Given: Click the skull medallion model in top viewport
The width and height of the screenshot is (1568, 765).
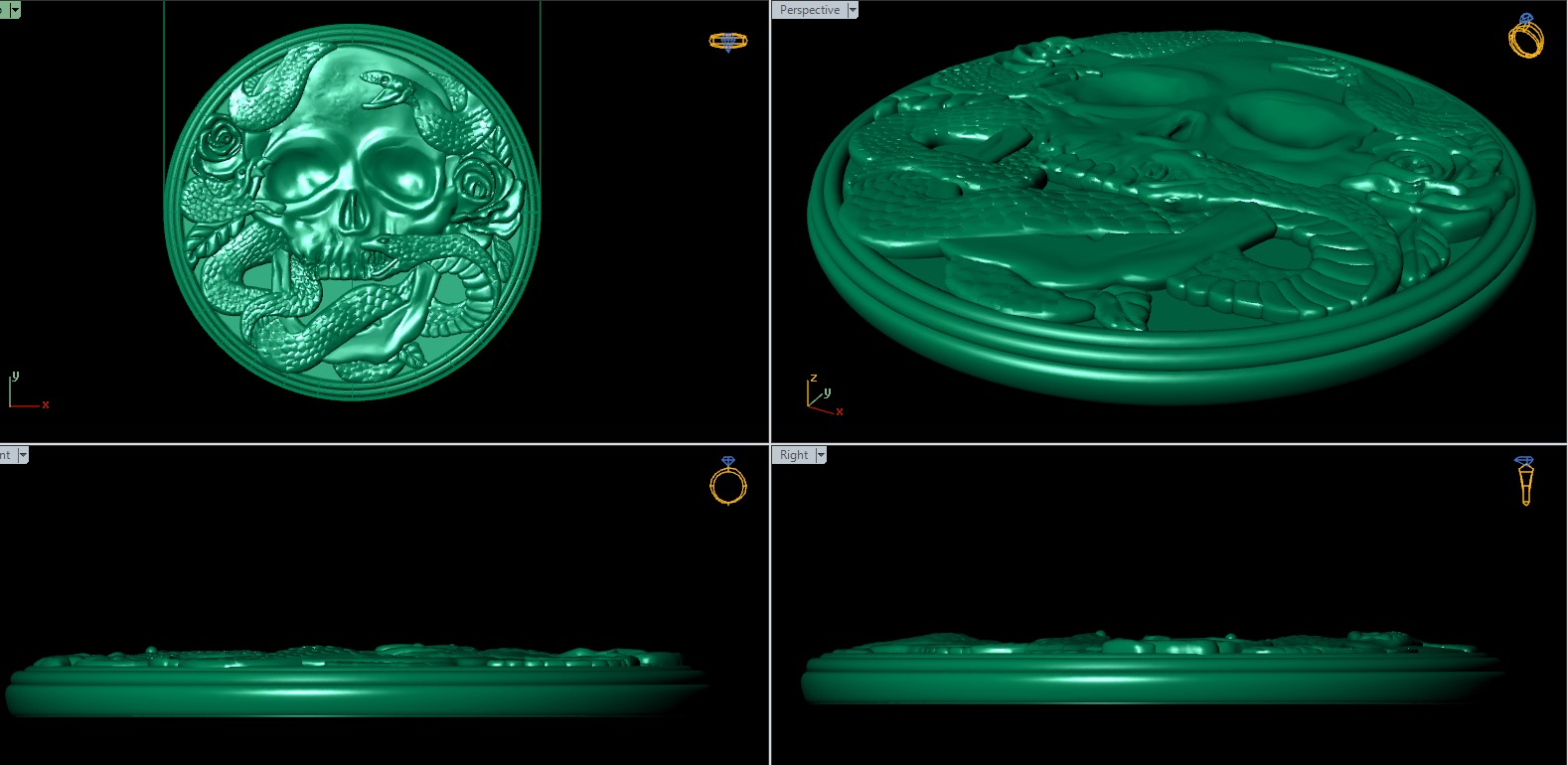Looking at the screenshot, I should click(352, 212).
